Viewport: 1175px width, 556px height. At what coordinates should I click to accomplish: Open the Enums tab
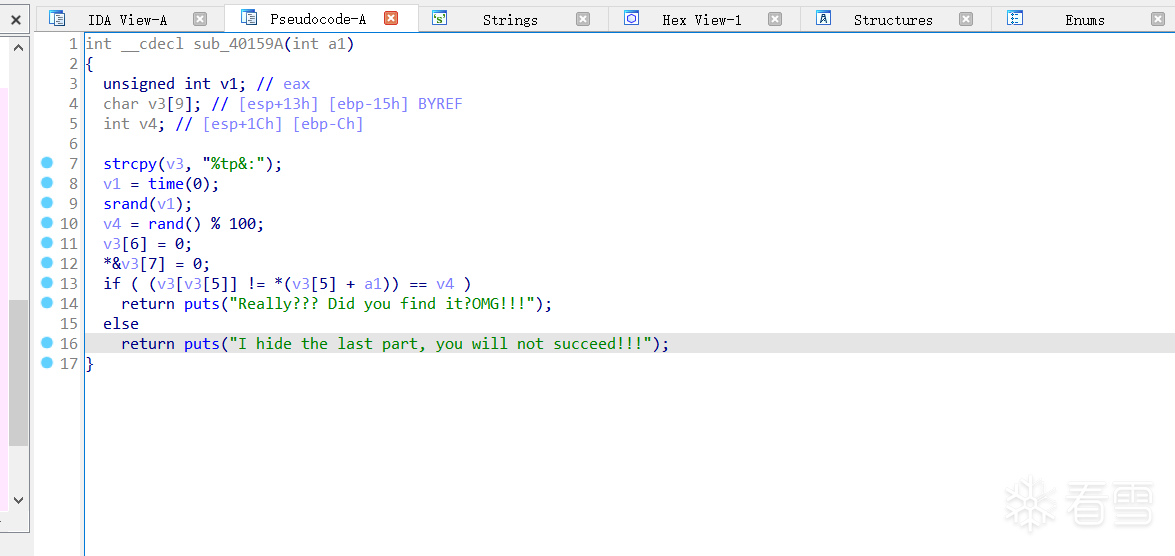coord(1084,20)
